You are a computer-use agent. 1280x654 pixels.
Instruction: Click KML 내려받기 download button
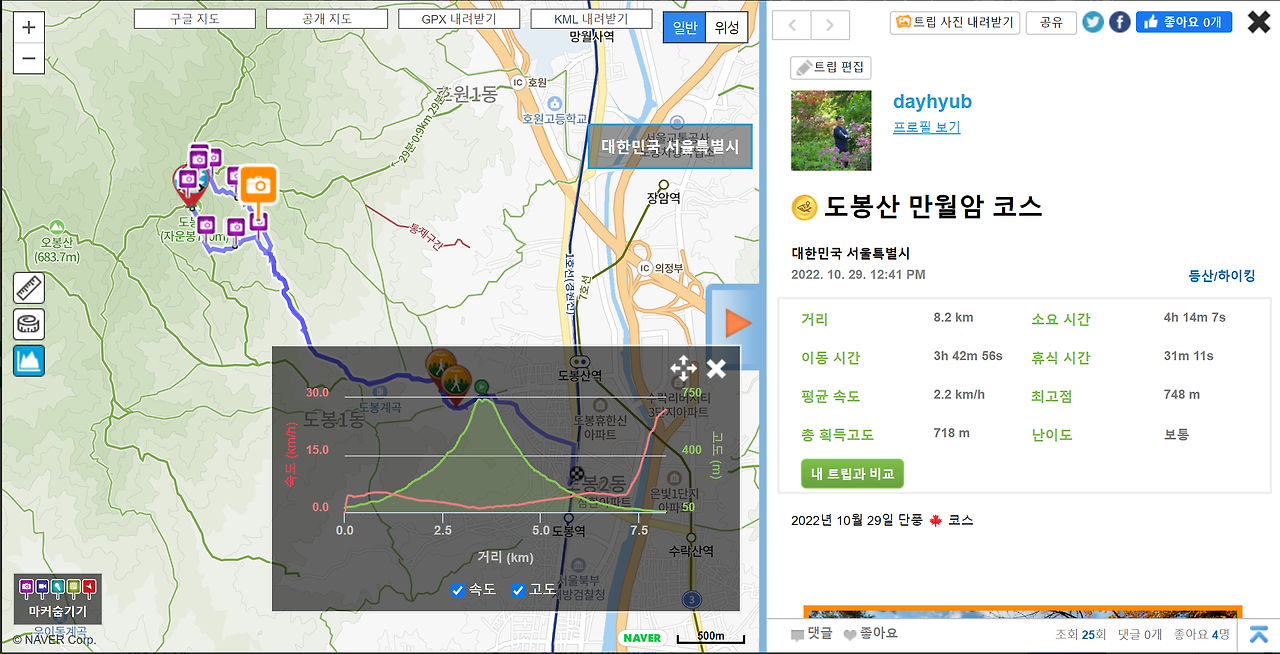(591, 19)
